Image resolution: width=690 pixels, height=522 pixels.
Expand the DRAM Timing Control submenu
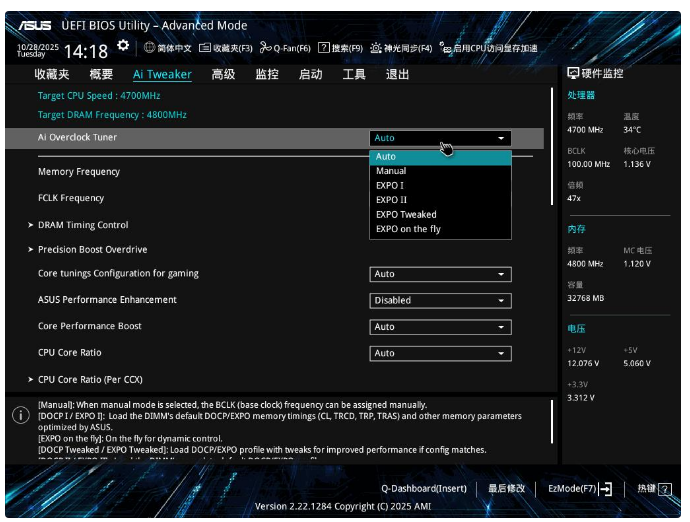coord(83,225)
